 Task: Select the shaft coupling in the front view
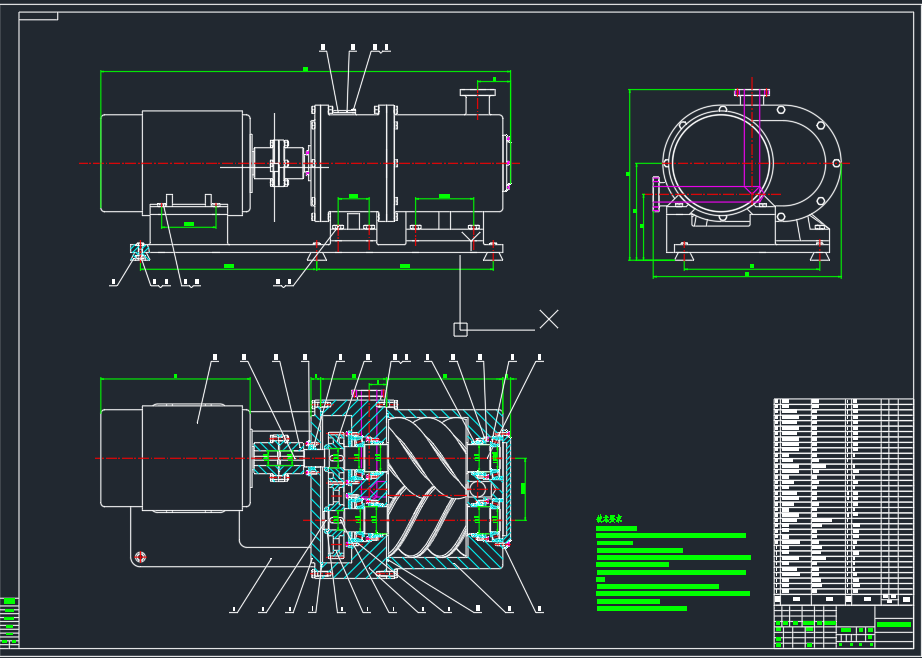click(x=279, y=163)
